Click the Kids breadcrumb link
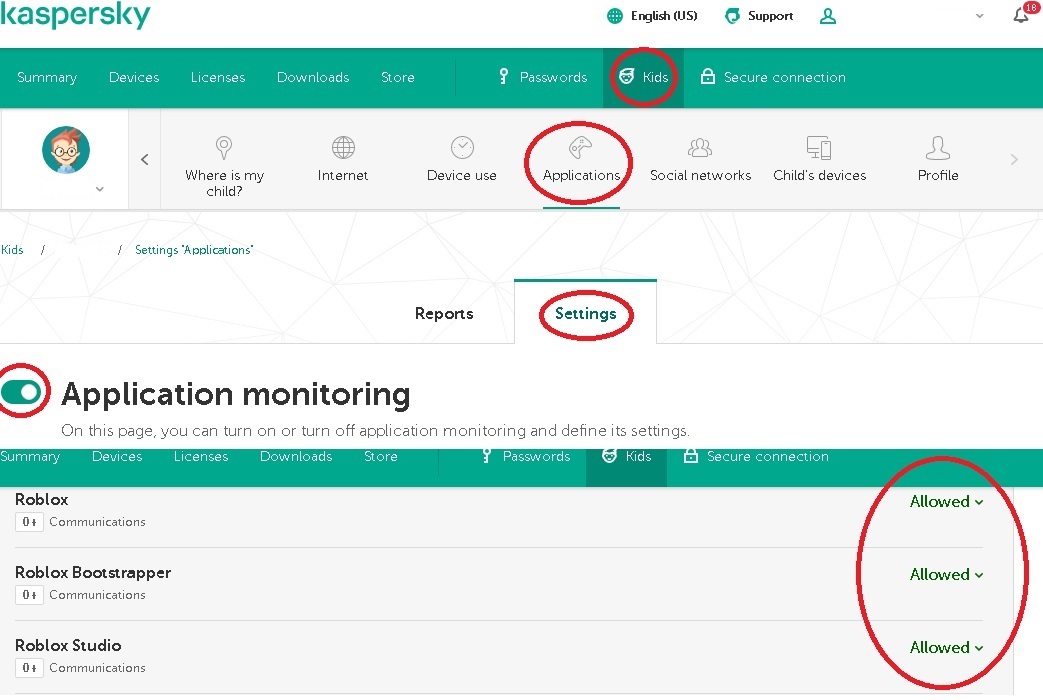 tap(12, 250)
